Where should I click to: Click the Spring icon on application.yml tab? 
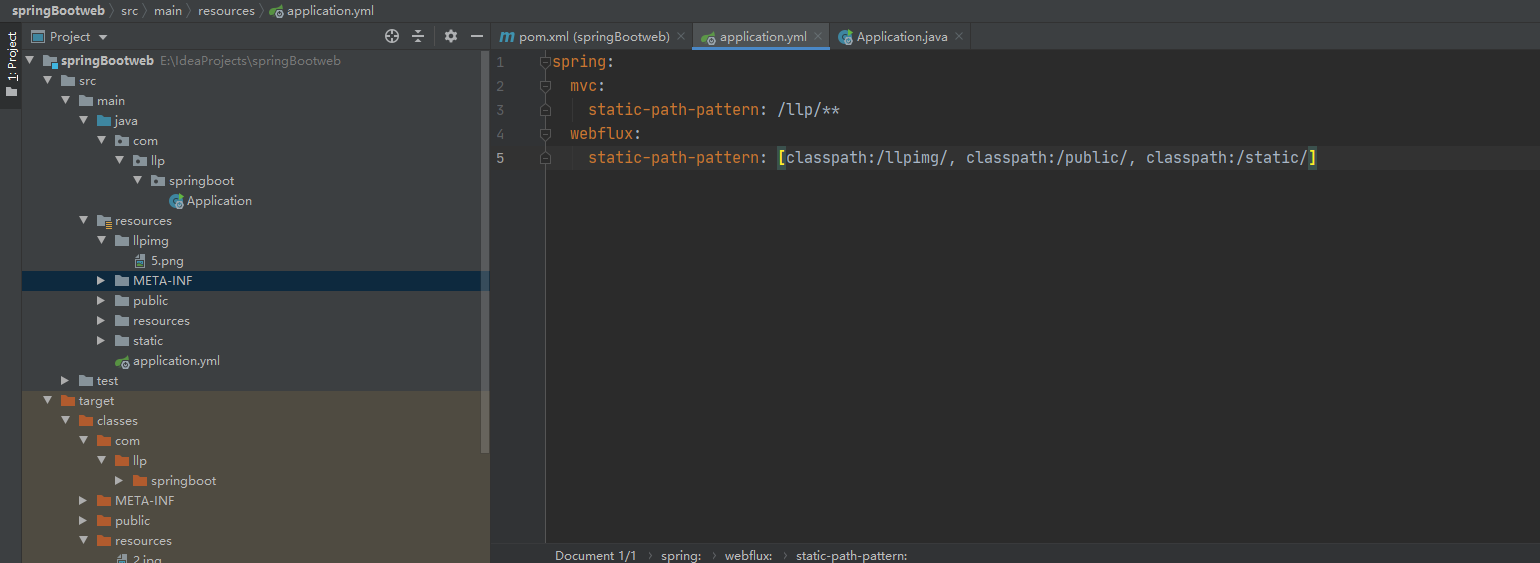point(708,37)
